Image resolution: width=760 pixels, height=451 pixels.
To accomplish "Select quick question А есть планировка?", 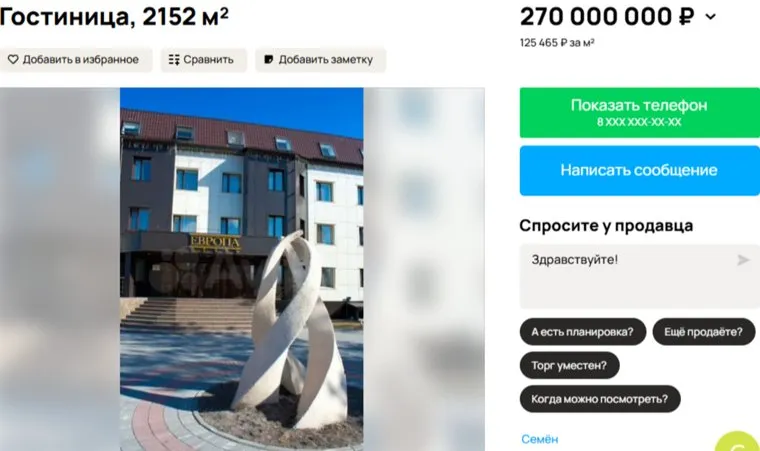I will [x=583, y=332].
